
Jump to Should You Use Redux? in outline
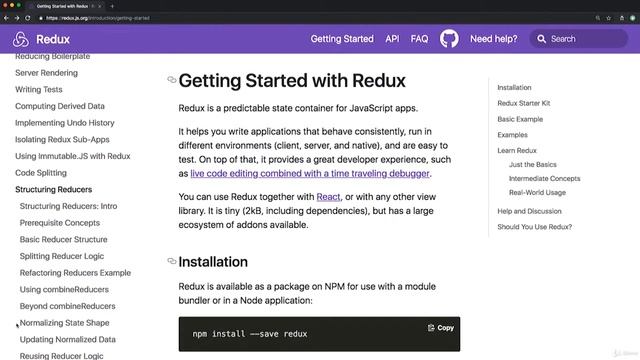click(x=534, y=227)
